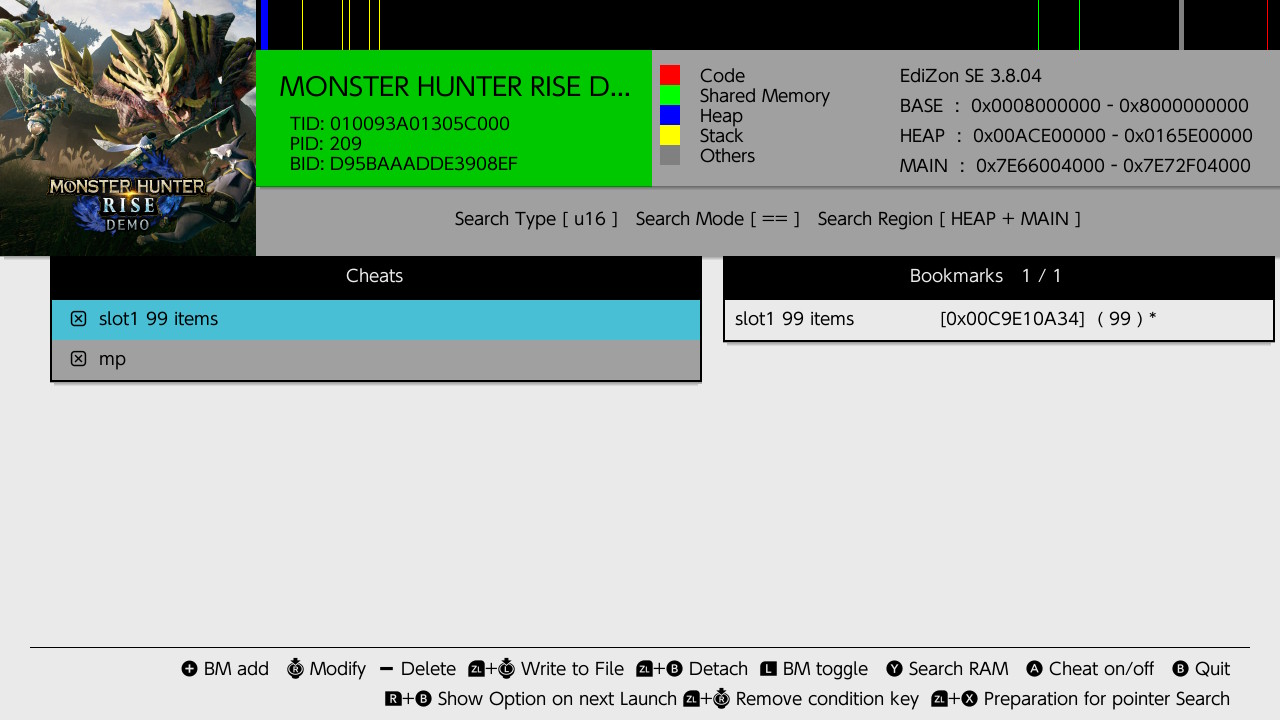The width and height of the screenshot is (1280, 720).
Task: Click the blue Heap legend swatch
Action: tap(670, 115)
